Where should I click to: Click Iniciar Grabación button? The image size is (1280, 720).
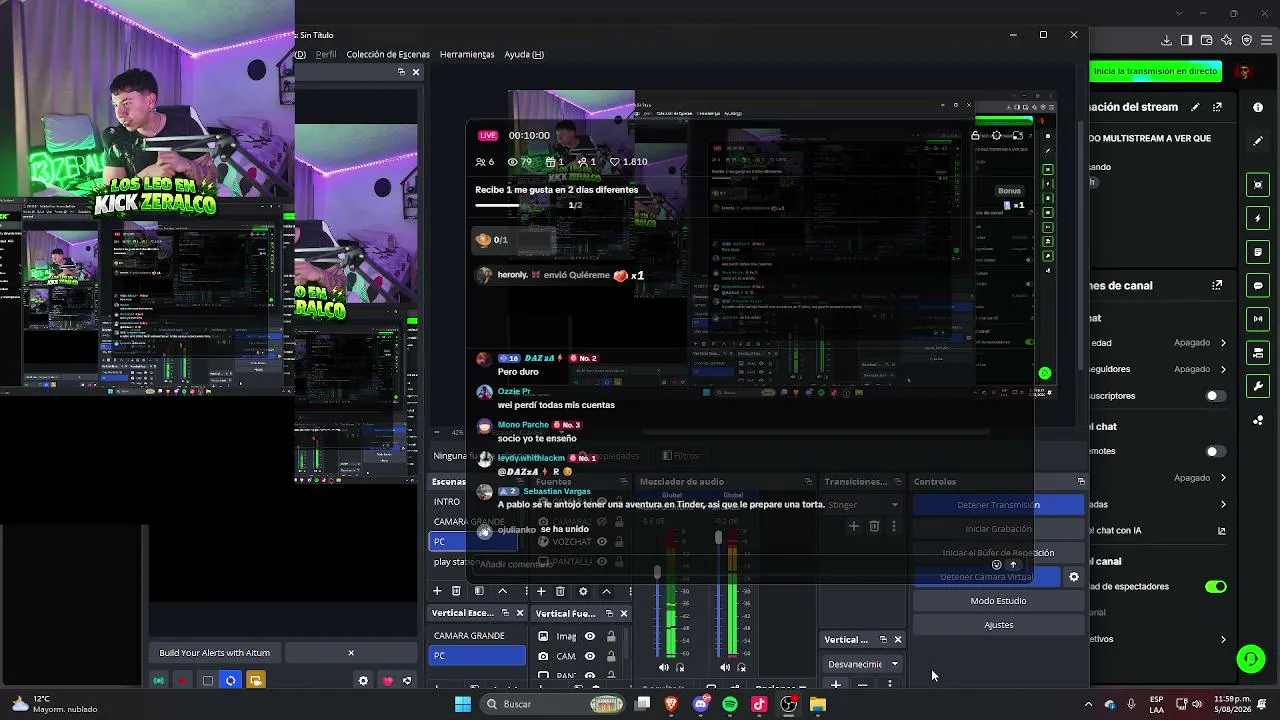point(998,528)
